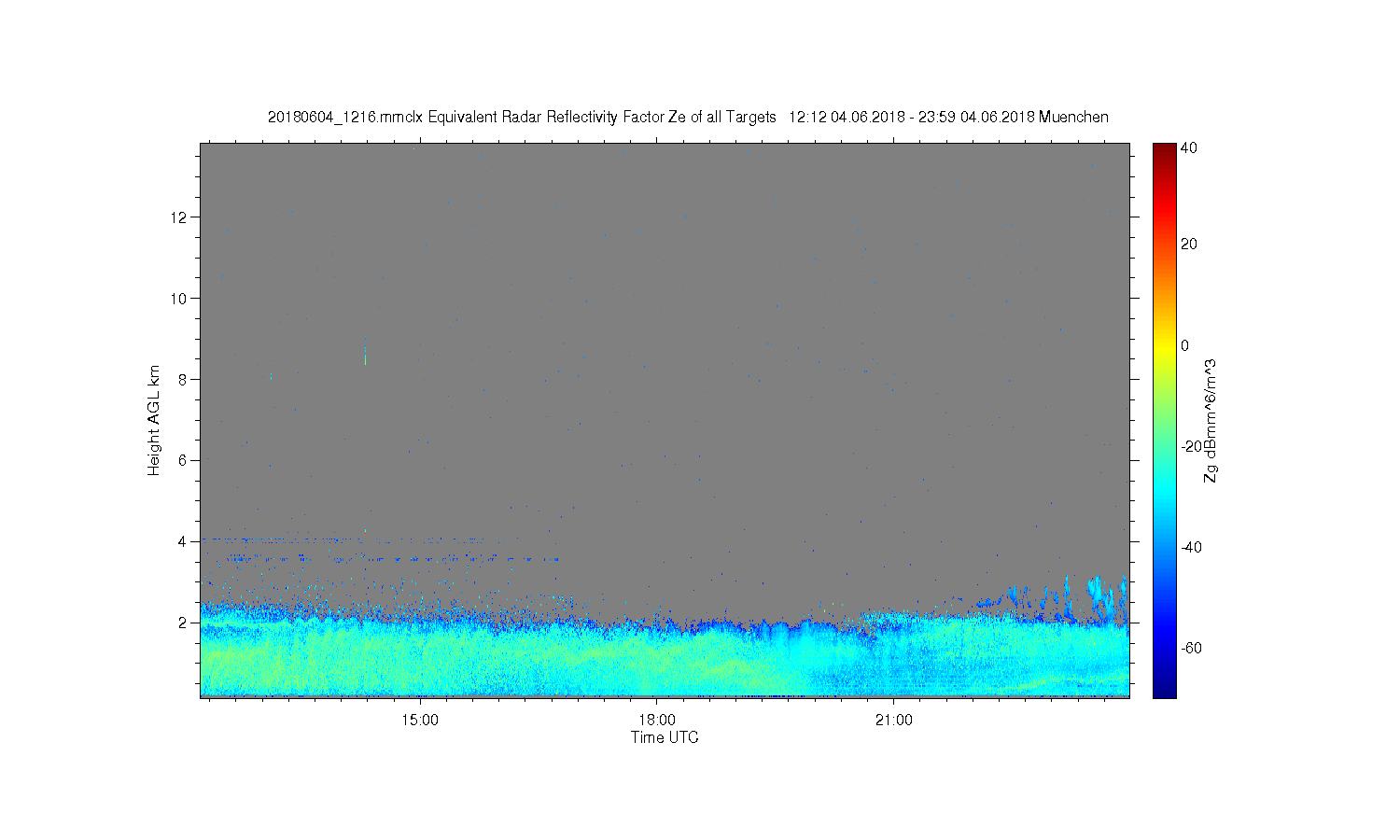Click the dark blue bottom of colorbar
Screen dimensions: 1400x840
coord(1164,689)
